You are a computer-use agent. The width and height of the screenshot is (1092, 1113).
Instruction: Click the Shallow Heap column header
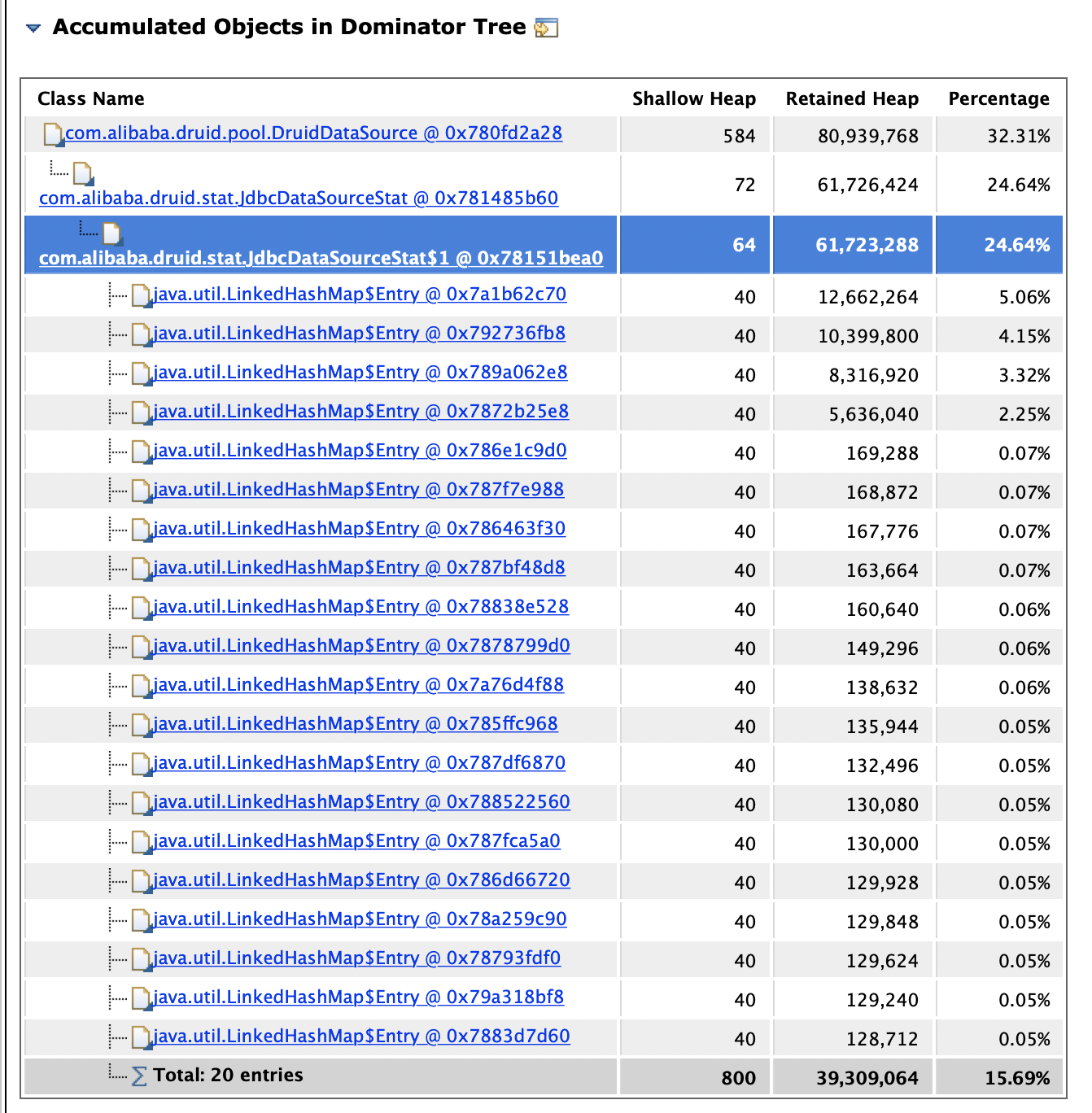[x=694, y=98]
